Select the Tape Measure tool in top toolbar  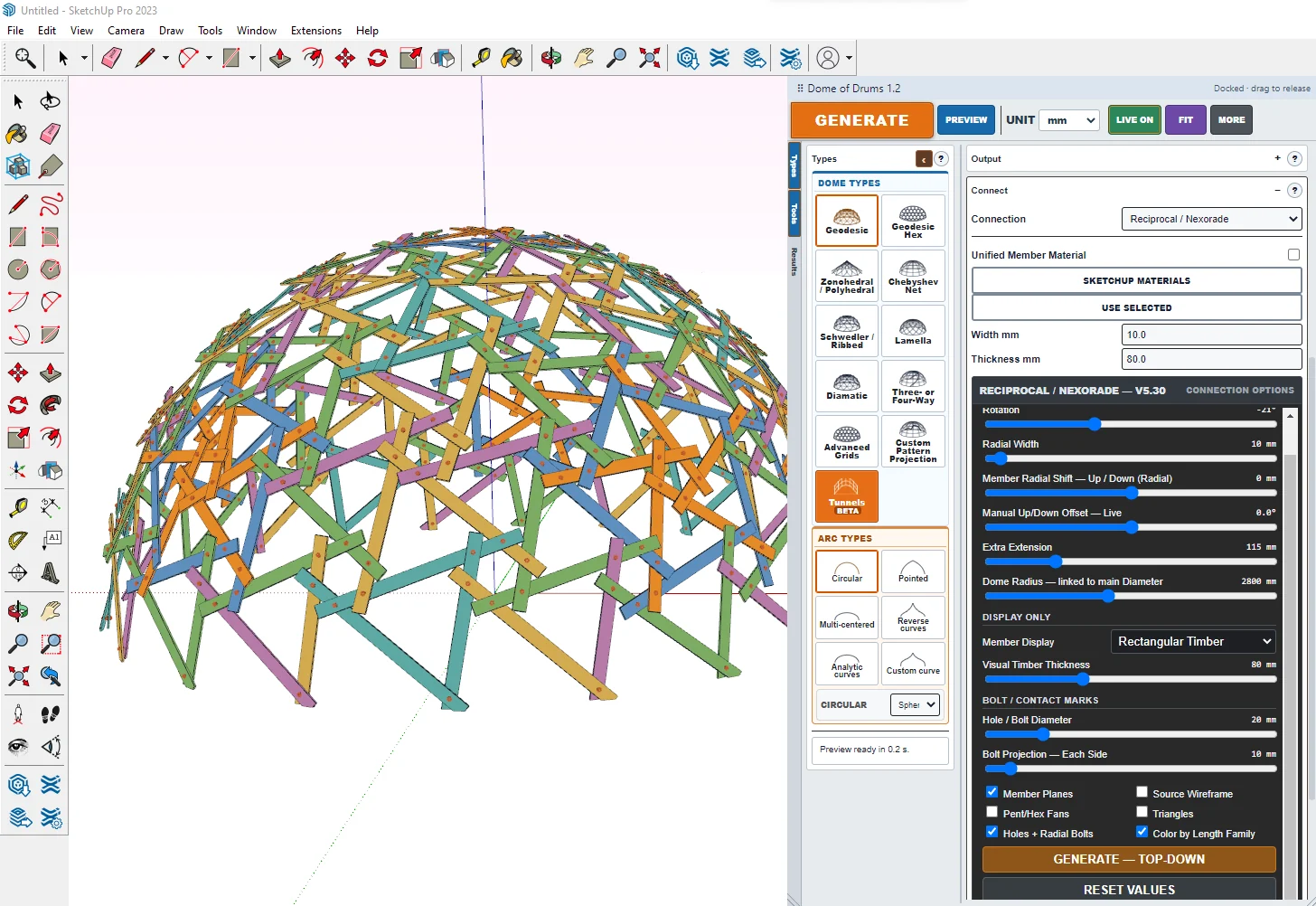(481, 58)
